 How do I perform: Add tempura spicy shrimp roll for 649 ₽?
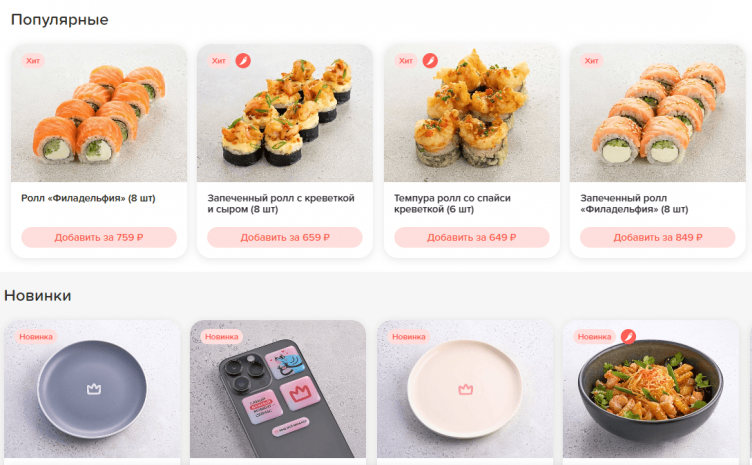[x=471, y=237]
